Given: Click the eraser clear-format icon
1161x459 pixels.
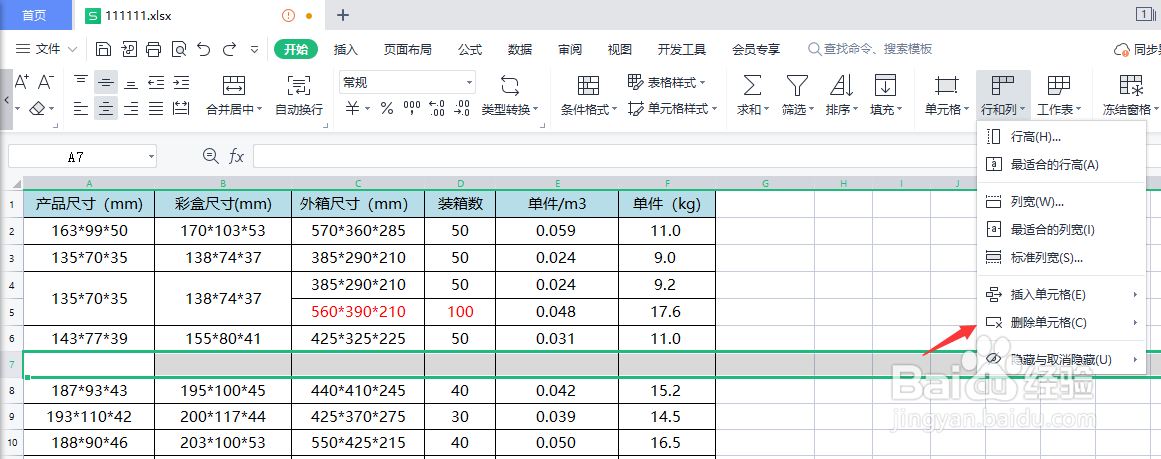Looking at the screenshot, I should pyautogui.click(x=38, y=109).
